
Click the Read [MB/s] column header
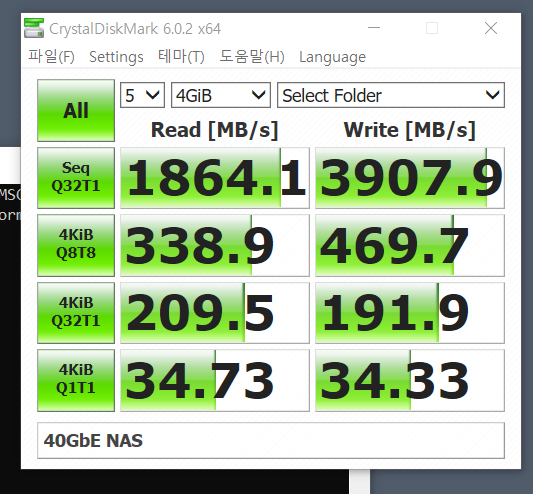[x=215, y=130]
